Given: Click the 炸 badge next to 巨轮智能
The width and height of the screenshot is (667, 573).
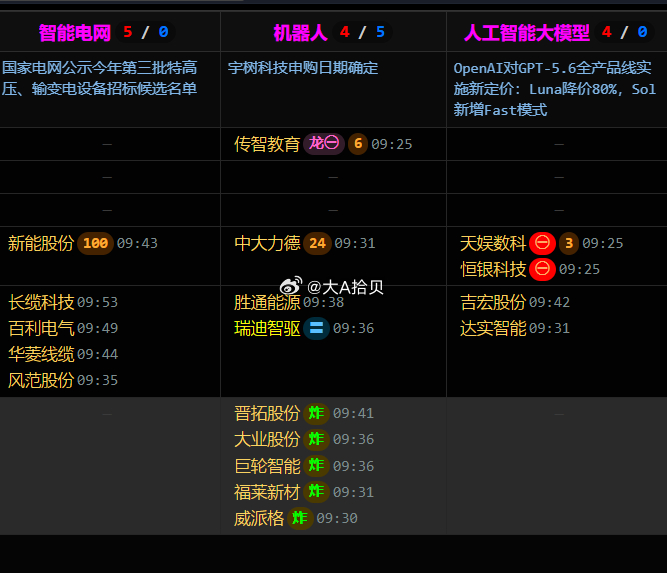Looking at the screenshot, I should pos(316,466).
